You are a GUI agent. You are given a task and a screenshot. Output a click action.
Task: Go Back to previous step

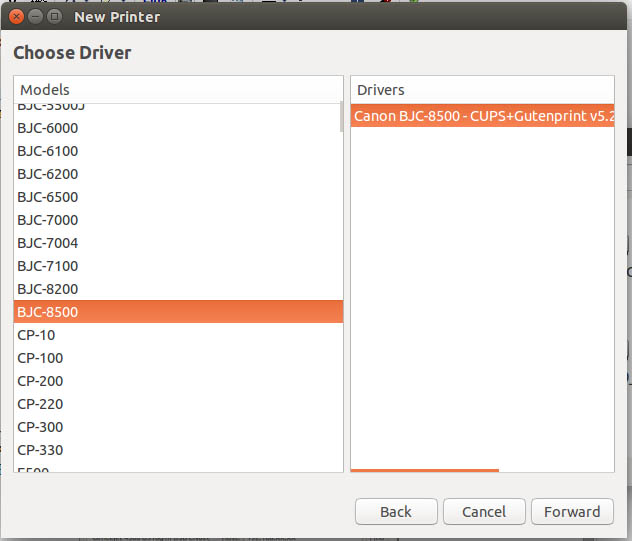coord(396,512)
